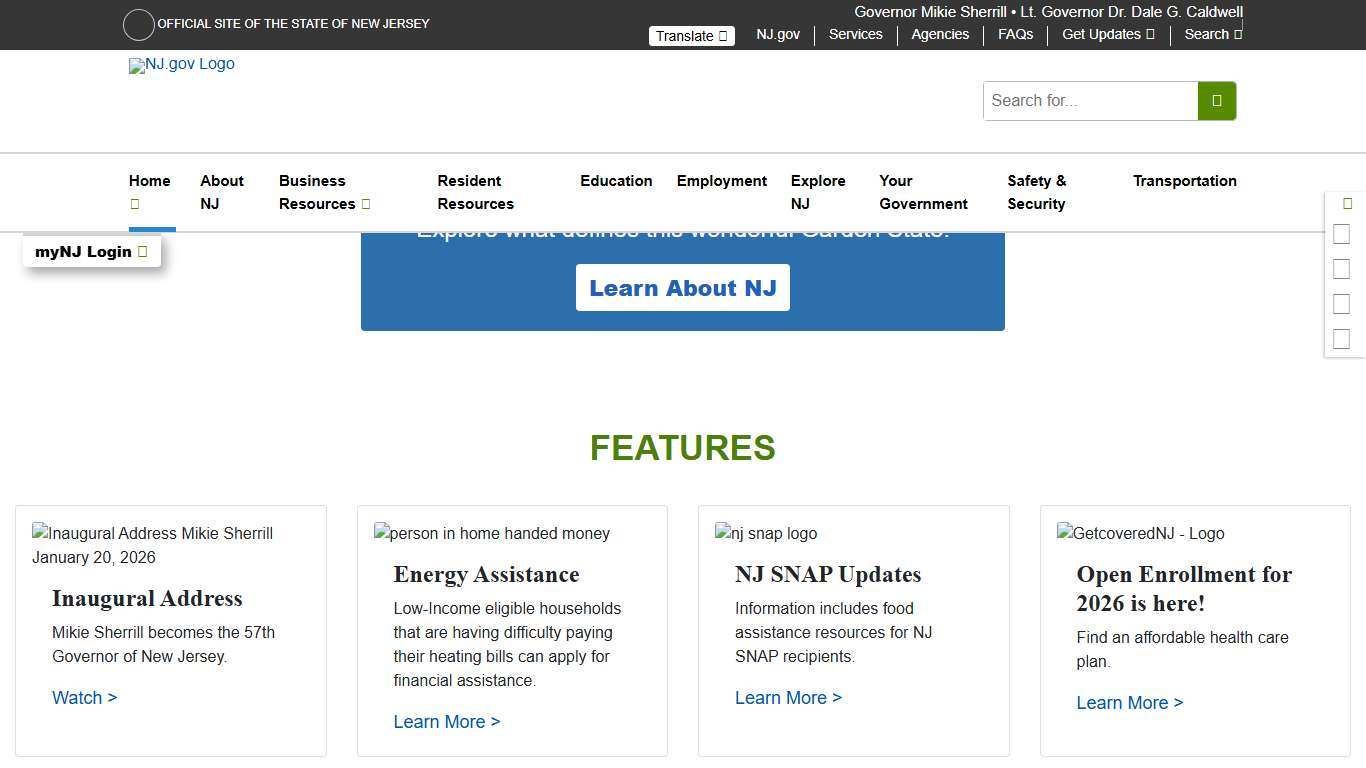Click the Get Updates icon in the utility bar

1149,34
